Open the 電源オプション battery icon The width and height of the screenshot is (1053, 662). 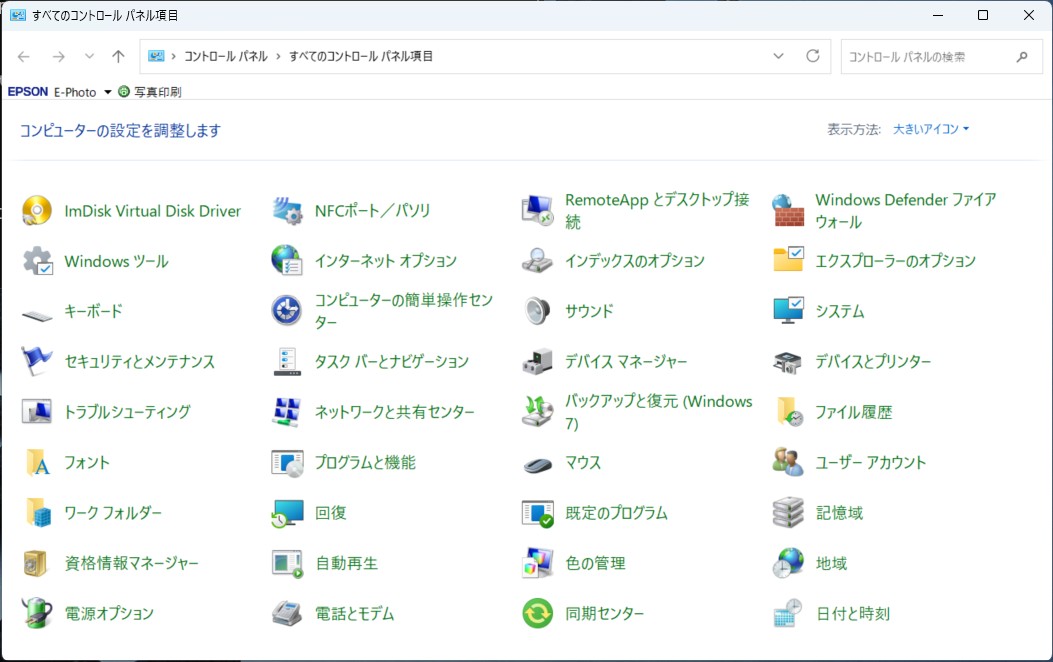pyautogui.click(x=37, y=613)
